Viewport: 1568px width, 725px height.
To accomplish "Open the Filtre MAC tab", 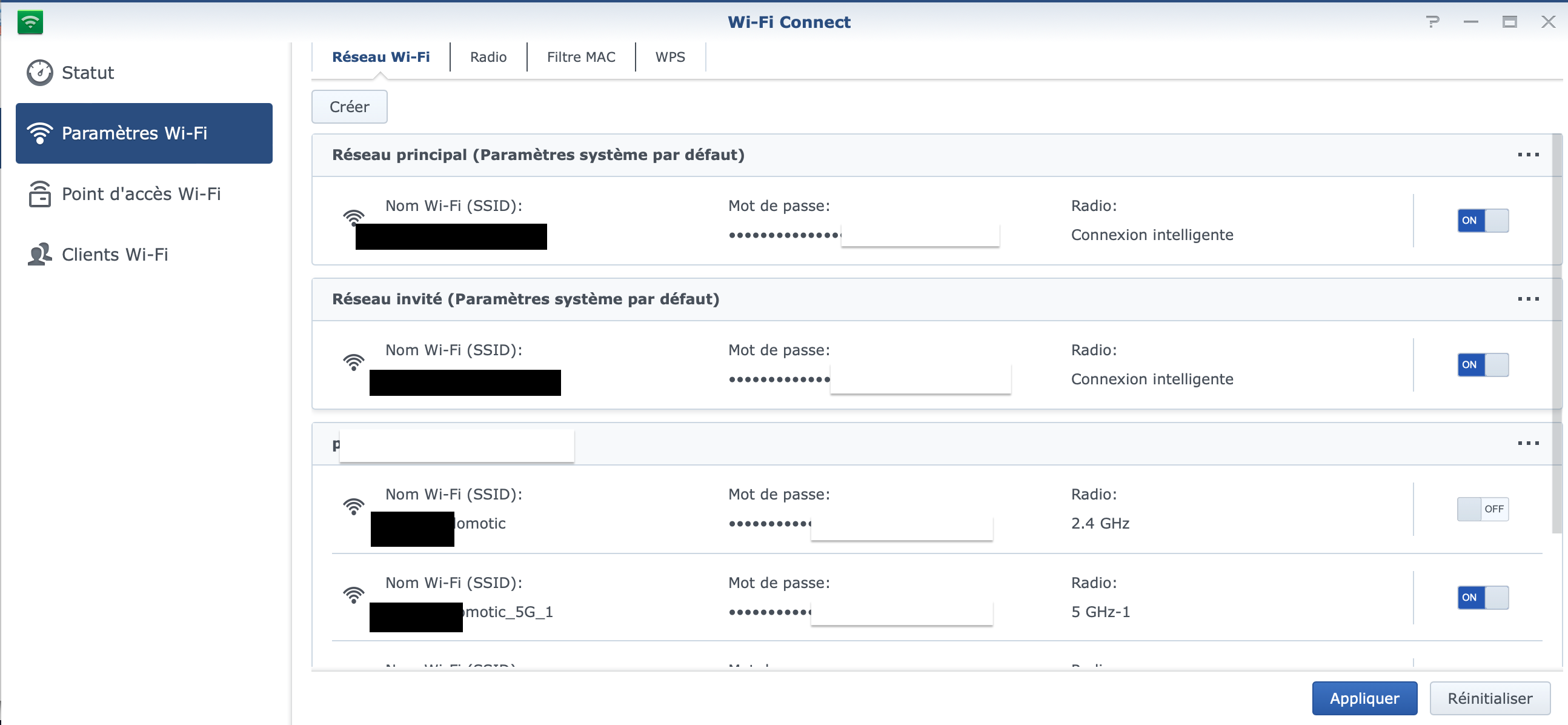I will (580, 57).
